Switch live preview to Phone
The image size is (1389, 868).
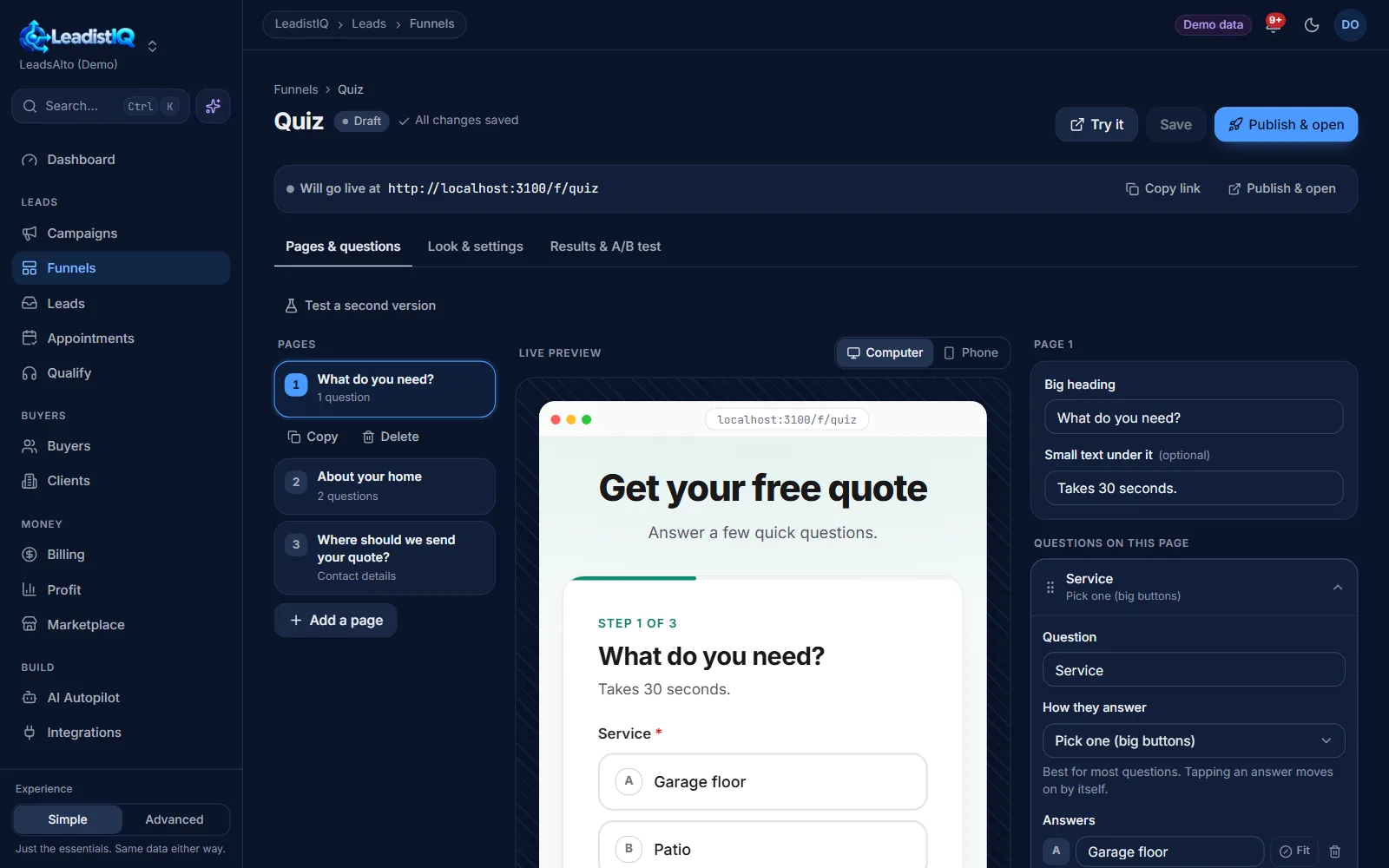[971, 353]
